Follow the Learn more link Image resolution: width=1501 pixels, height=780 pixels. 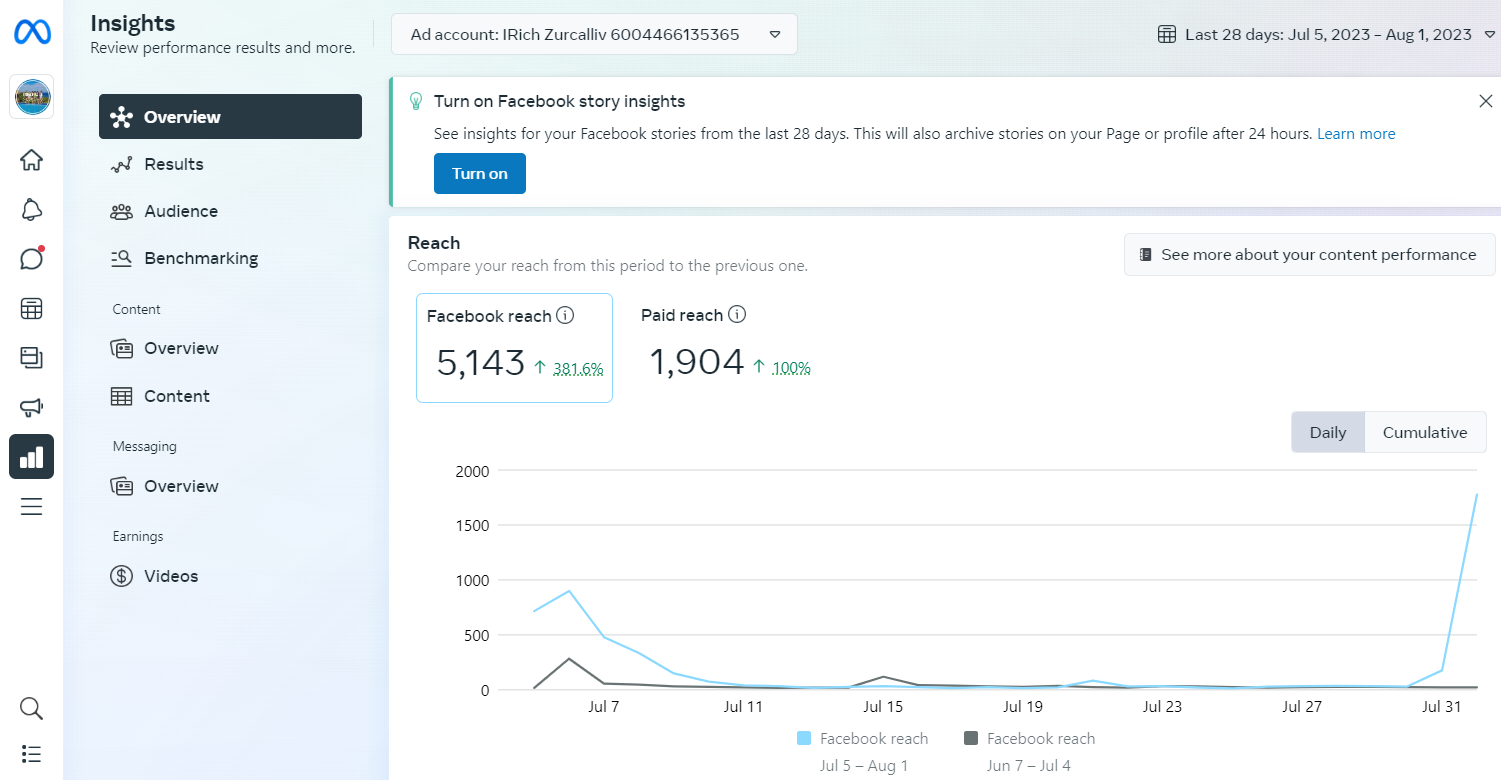(1355, 134)
